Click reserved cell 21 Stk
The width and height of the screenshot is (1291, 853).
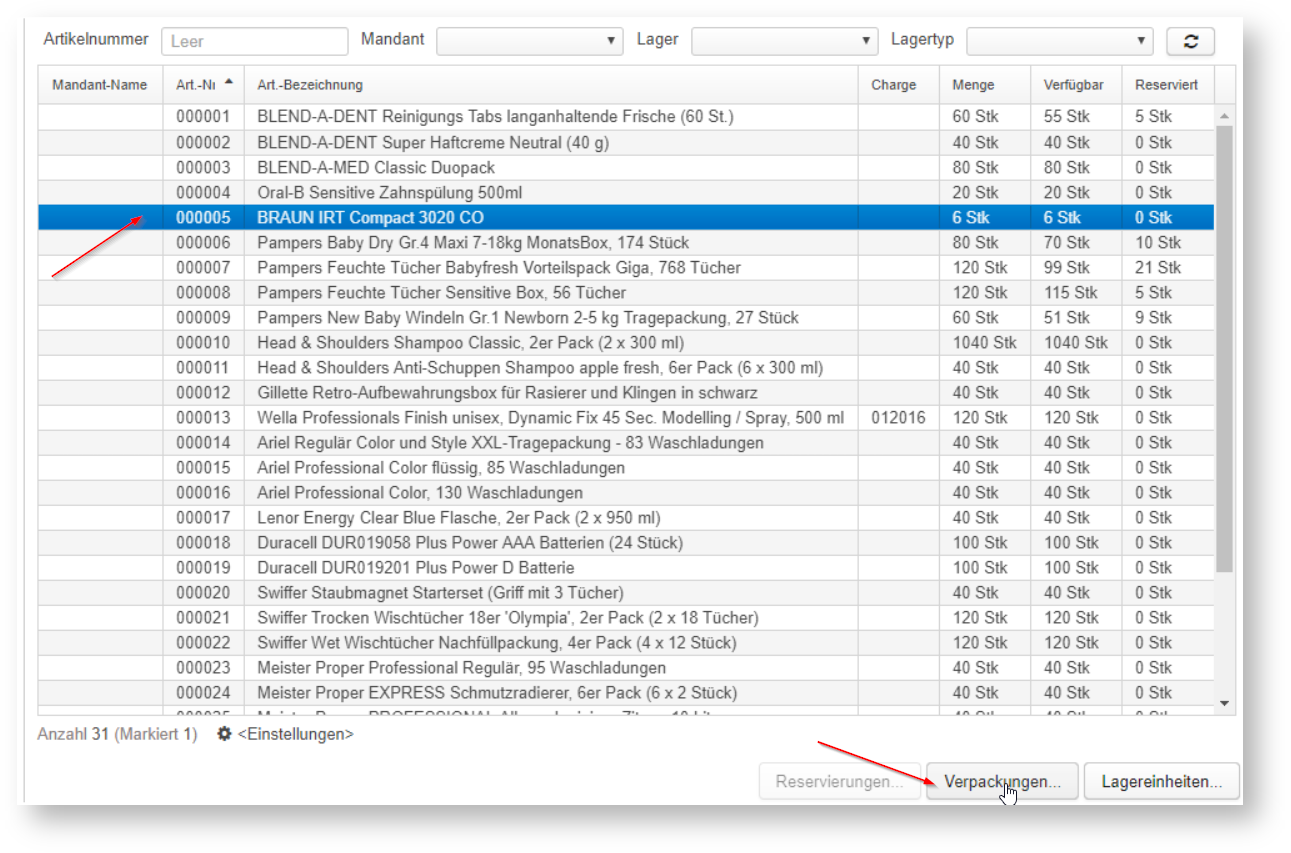[x=1158, y=267]
